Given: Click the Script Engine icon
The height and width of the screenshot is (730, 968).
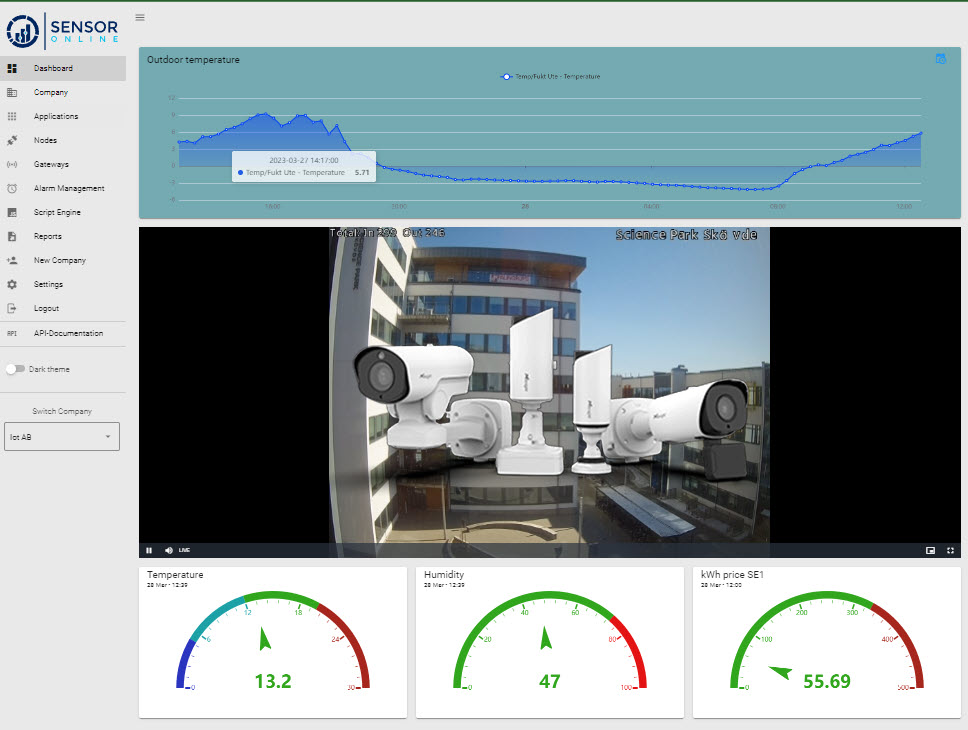Looking at the screenshot, I should tap(12, 212).
